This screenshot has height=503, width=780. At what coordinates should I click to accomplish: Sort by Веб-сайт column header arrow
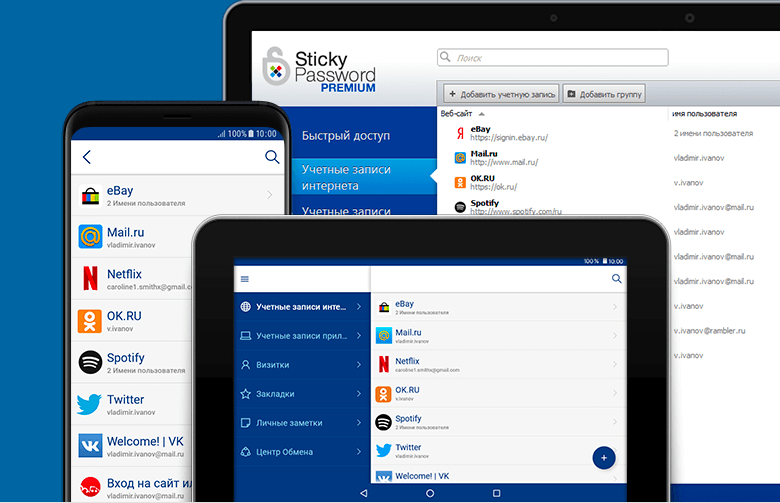482,114
